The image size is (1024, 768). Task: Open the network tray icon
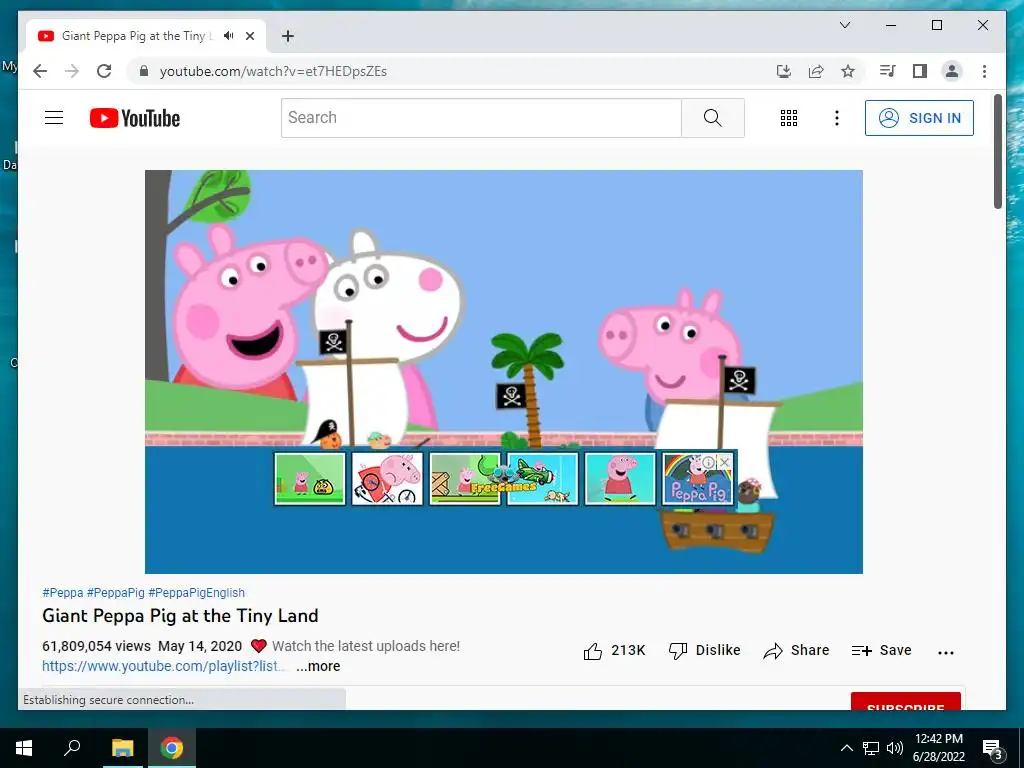coord(871,748)
